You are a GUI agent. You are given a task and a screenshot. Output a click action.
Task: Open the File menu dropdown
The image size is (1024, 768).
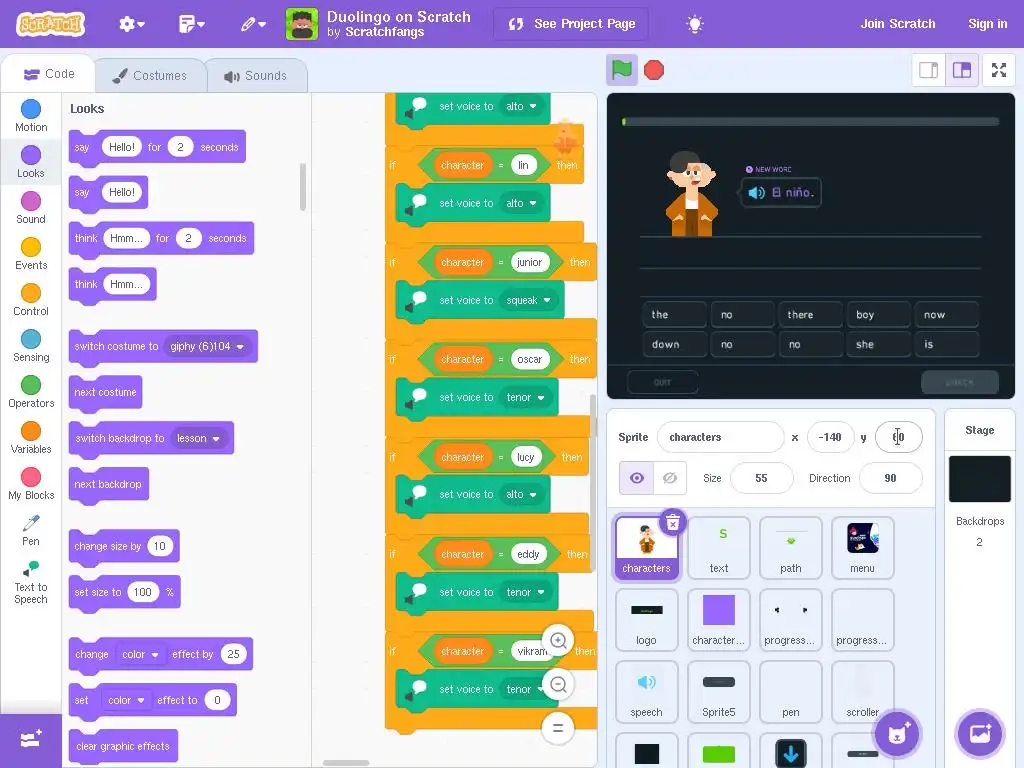coord(191,24)
